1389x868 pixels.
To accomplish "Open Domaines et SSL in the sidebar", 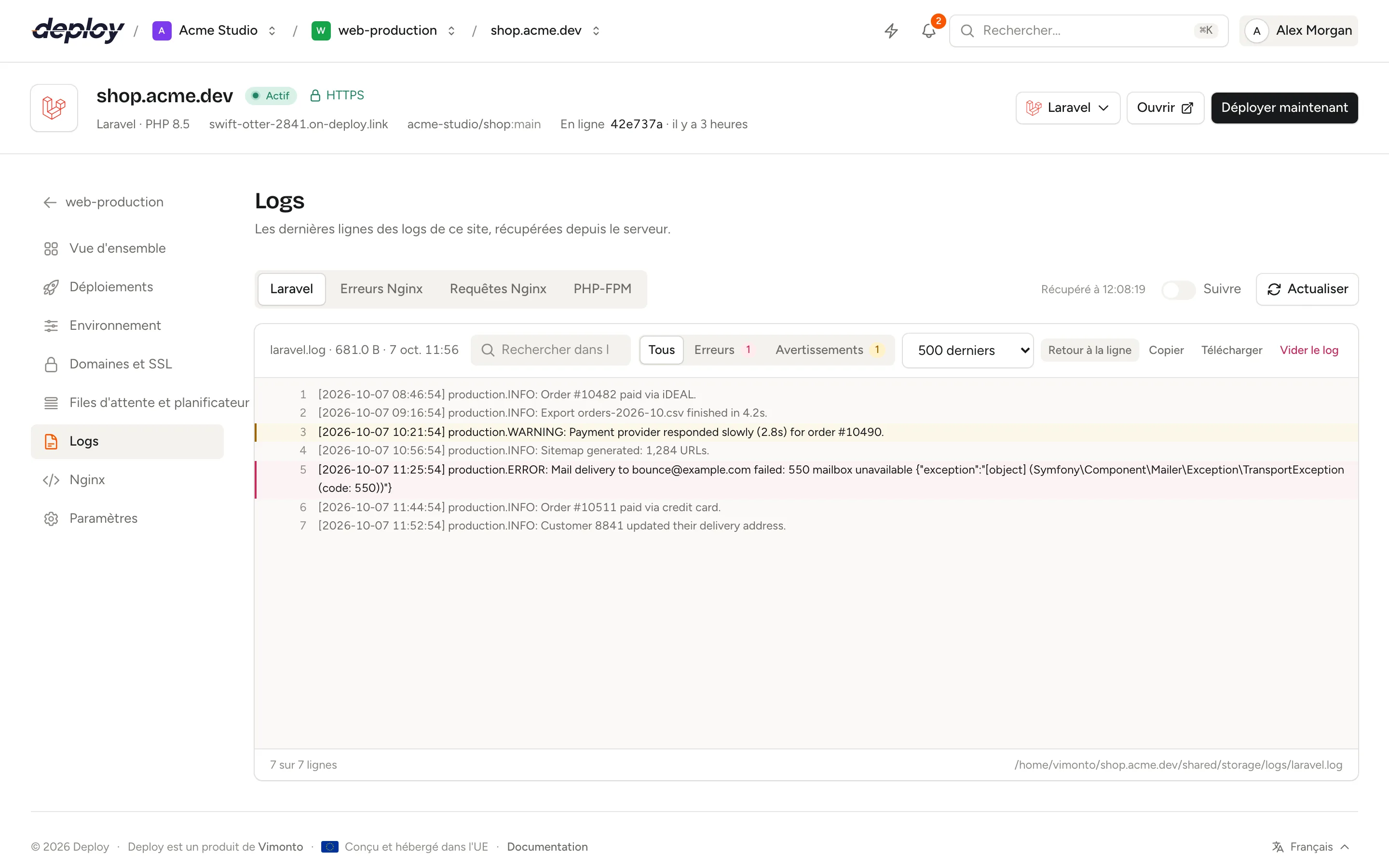I will click(127, 364).
